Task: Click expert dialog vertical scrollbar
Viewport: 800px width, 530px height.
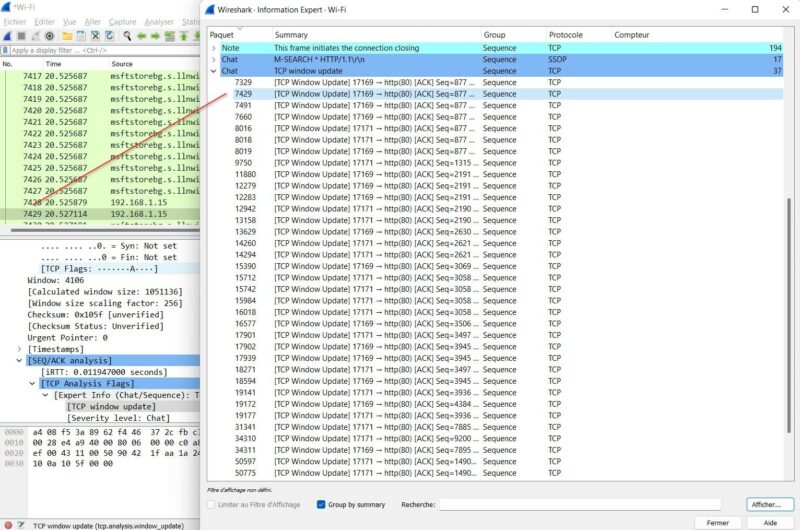Action: [789, 315]
